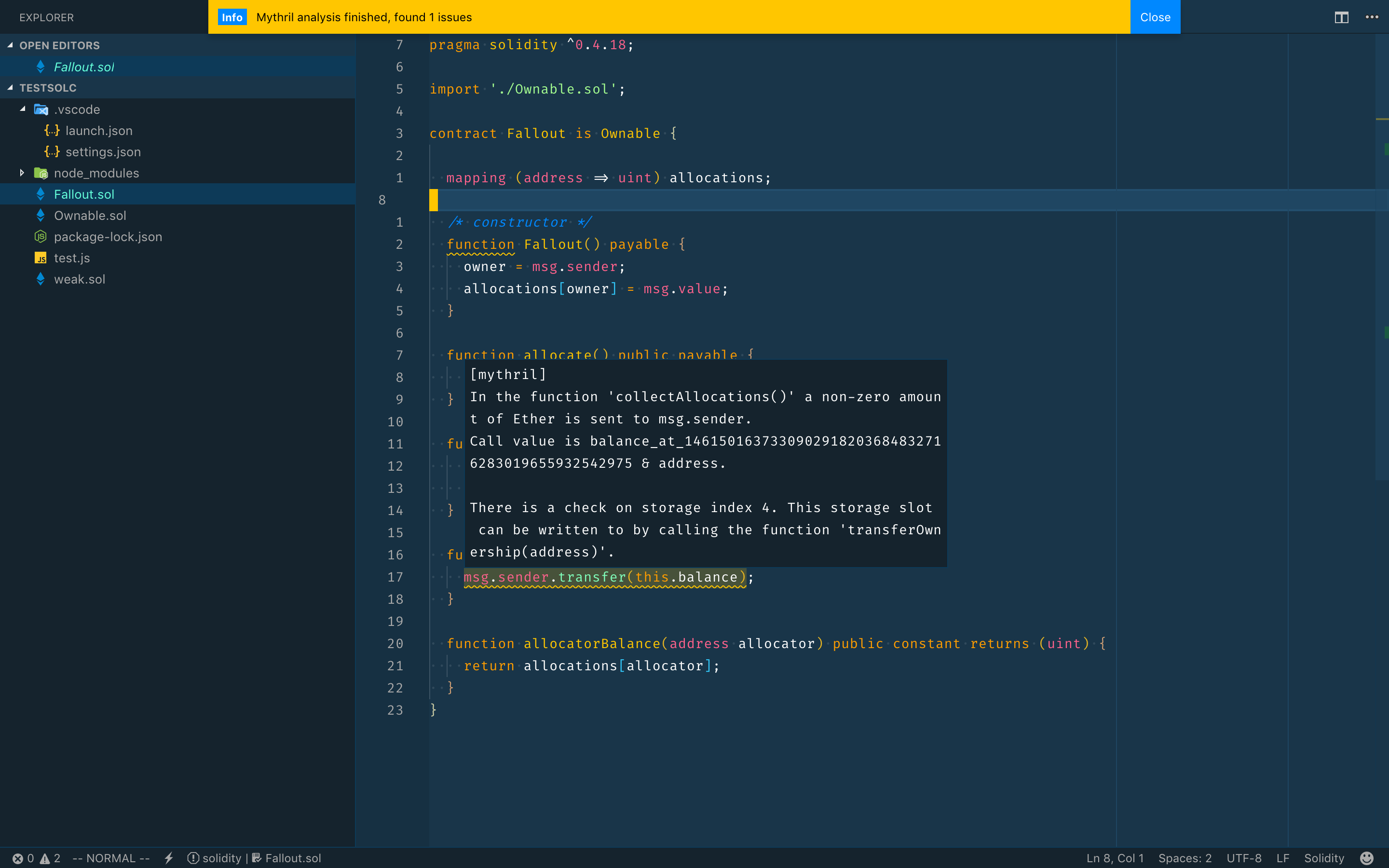Open test.js in the explorer
1389x868 pixels.
click(x=72, y=258)
